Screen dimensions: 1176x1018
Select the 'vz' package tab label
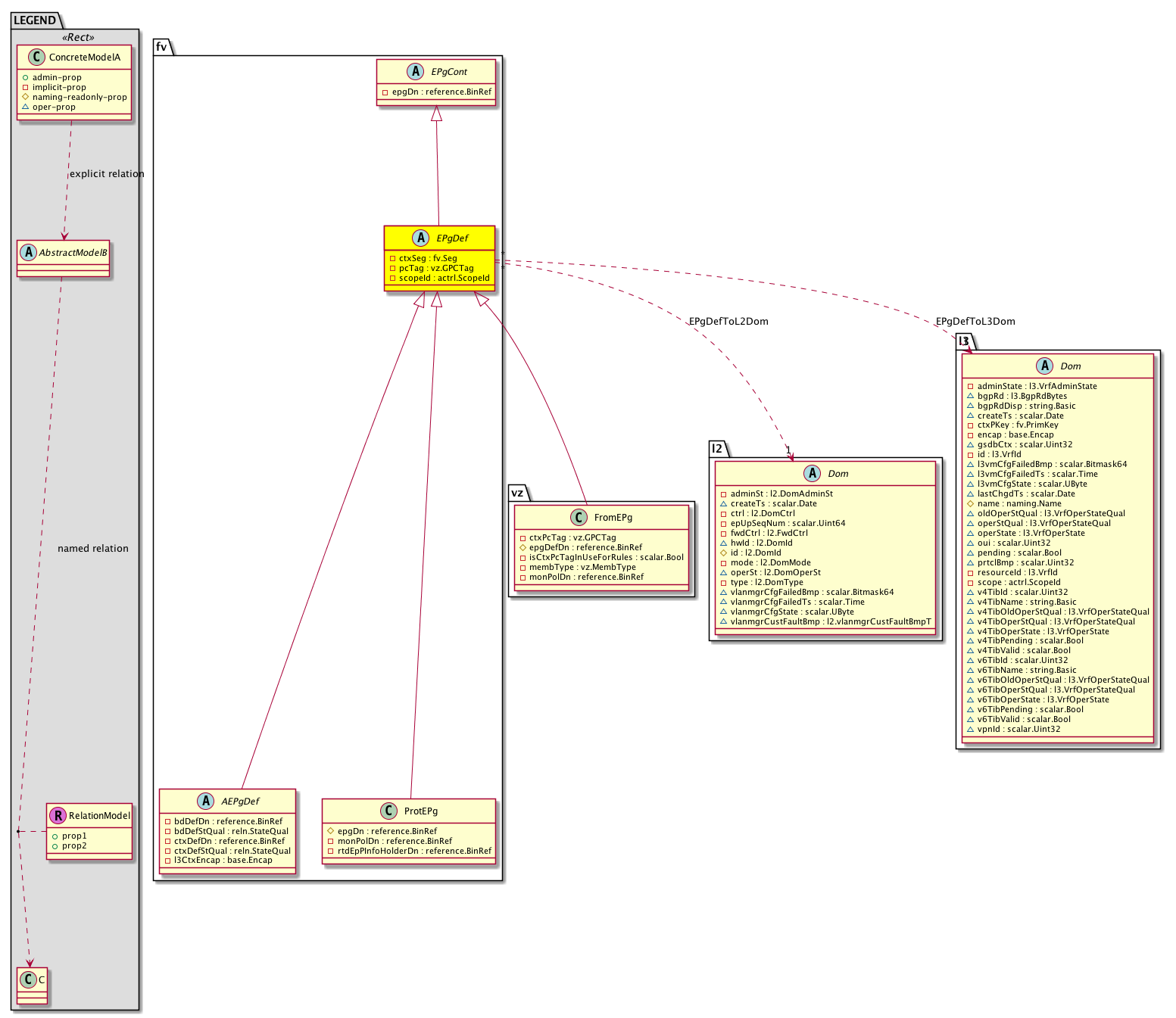517,493
